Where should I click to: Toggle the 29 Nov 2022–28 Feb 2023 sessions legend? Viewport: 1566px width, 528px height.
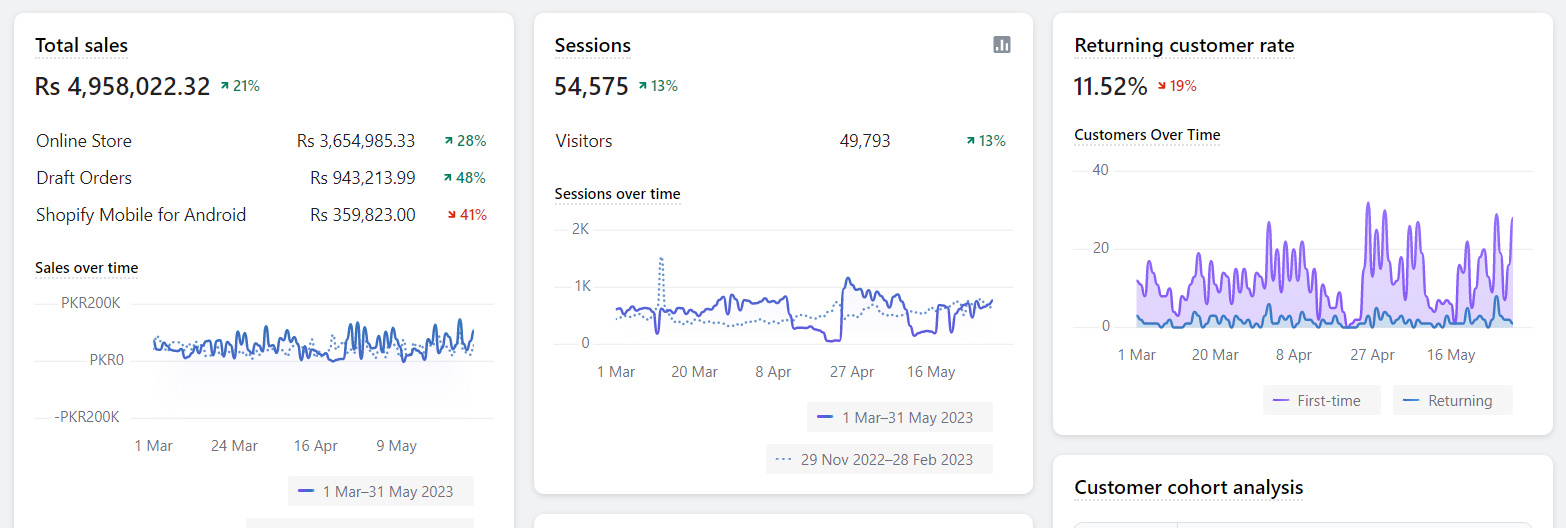[879, 459]
